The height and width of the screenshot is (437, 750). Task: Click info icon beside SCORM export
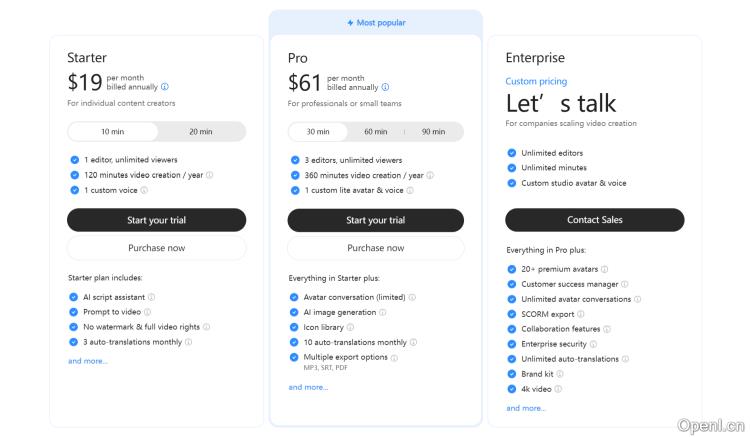coord(583,314)
